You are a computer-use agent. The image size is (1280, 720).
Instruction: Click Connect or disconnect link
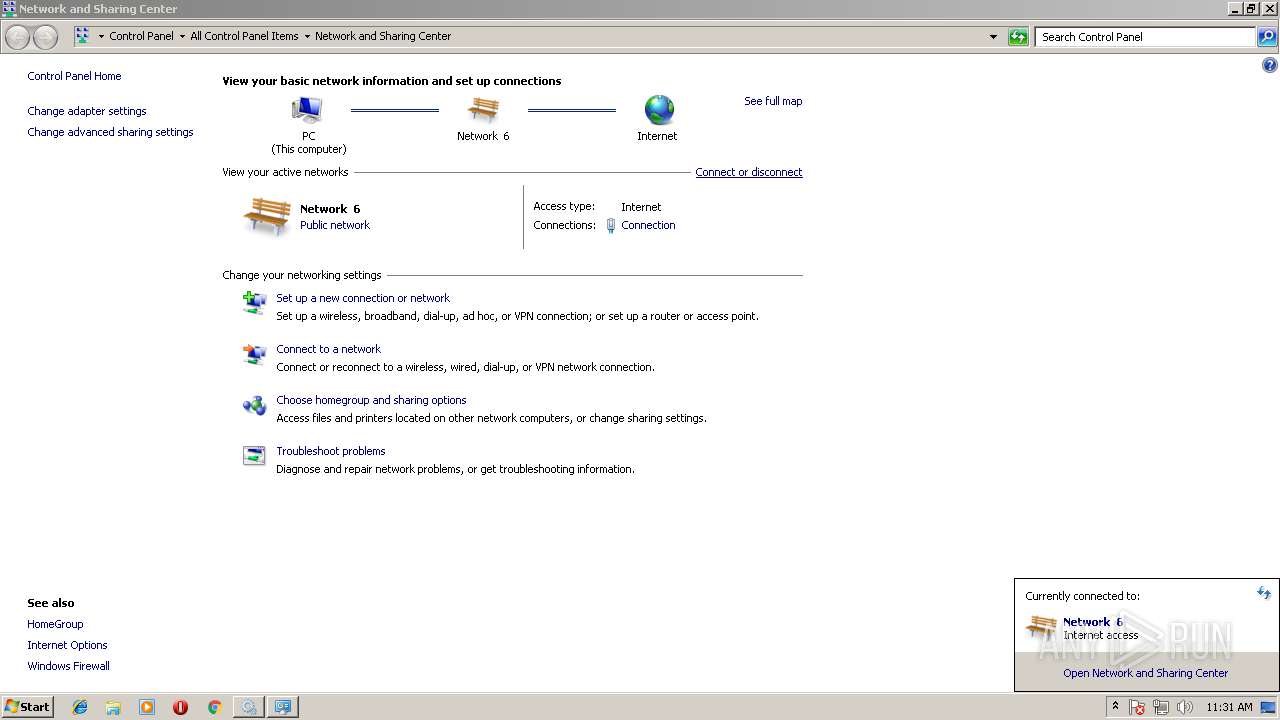pyautogui.click(x=749, y=172)
